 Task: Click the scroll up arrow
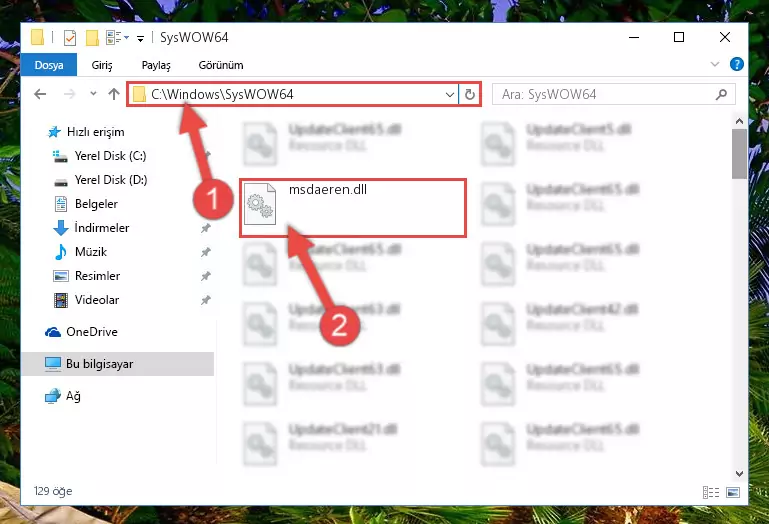tap(739, 121)
